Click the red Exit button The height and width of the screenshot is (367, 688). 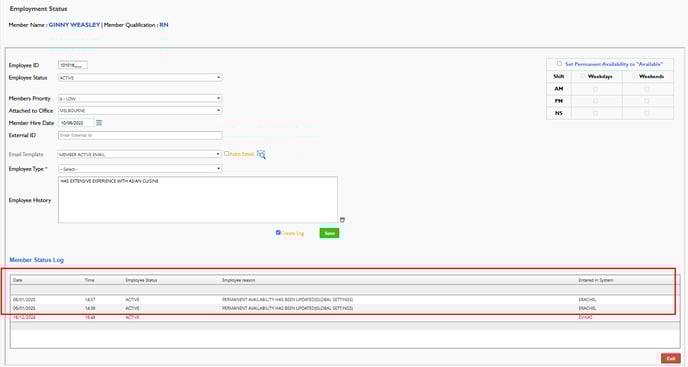[671, 359]
